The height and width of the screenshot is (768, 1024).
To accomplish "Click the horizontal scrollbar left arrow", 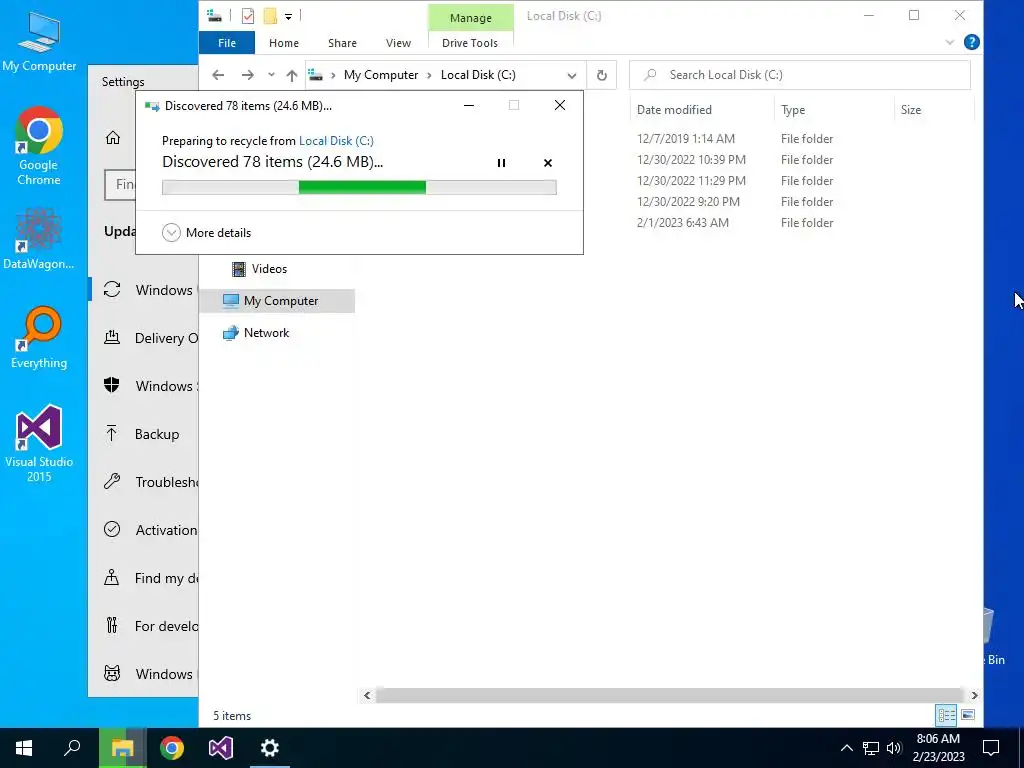I will click(x=367, y=696).
